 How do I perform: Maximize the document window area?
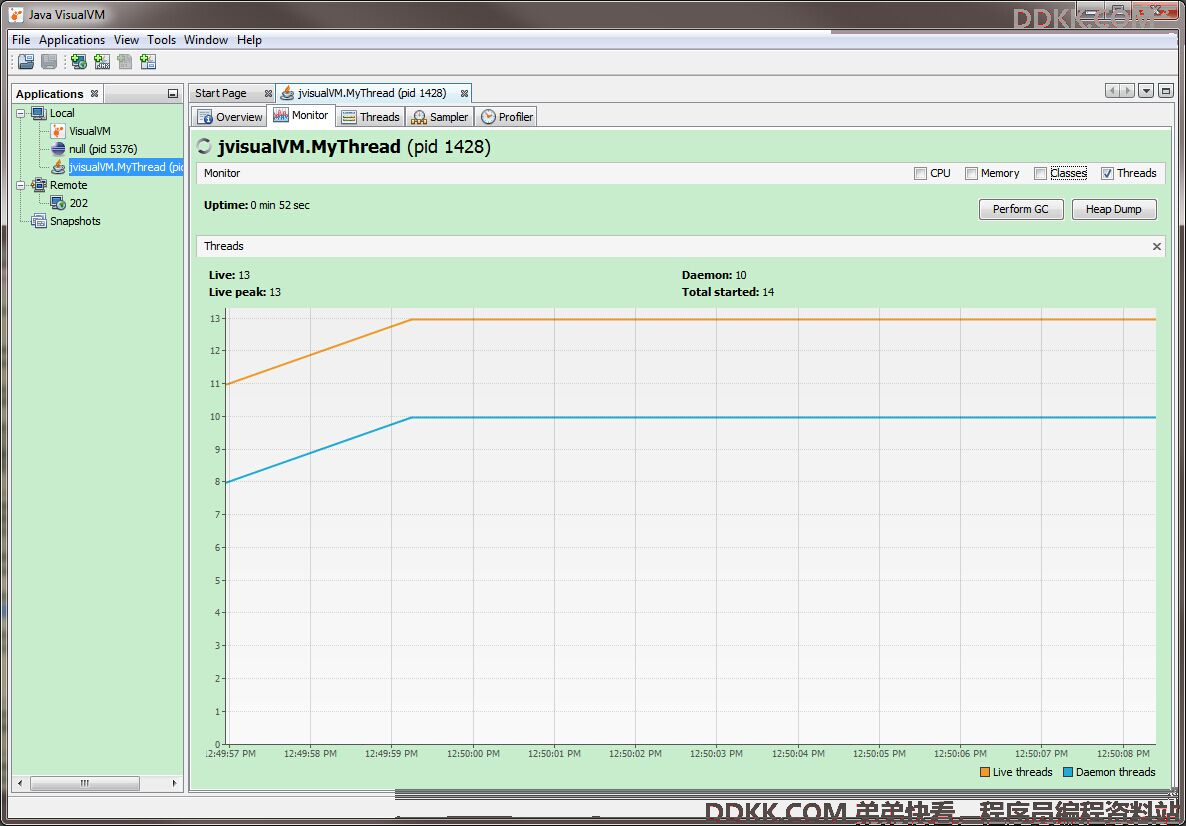(1166, 91)
